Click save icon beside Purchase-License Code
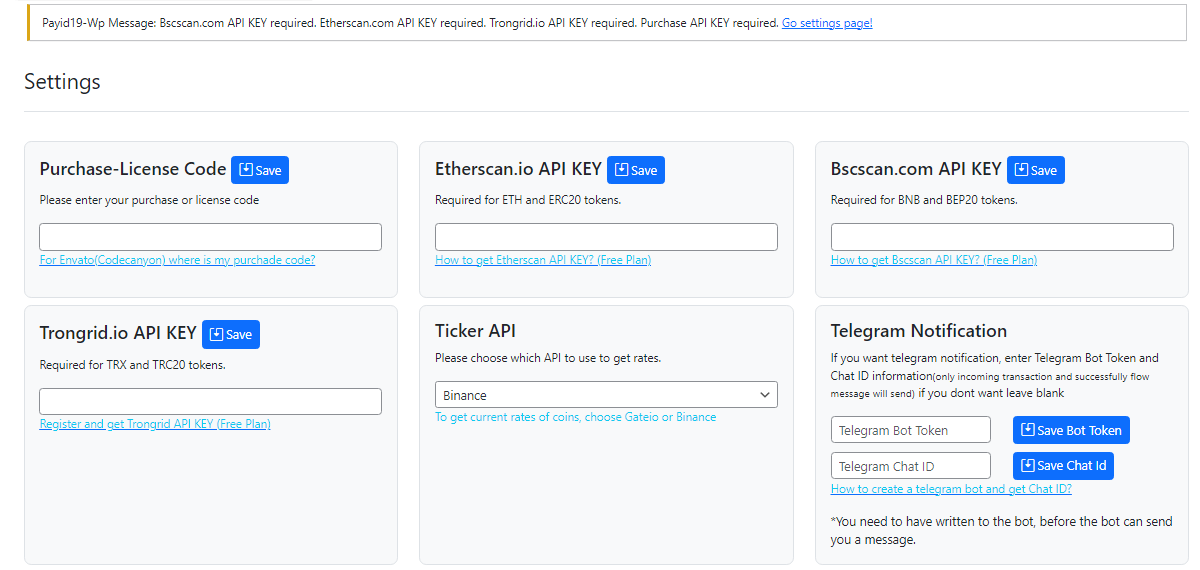Image resolution: width=1200 pixels, height=570 pixels. click(x=246, y=170)
